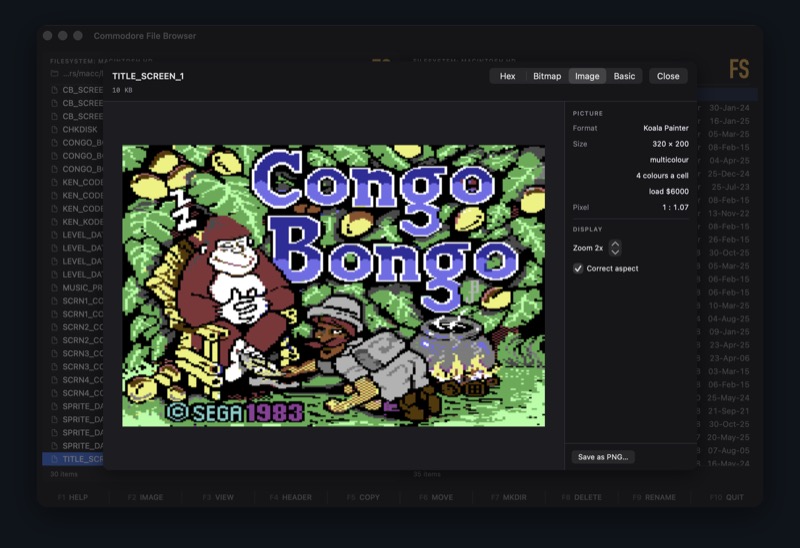Open the Basic view tab
Viewport: 800px width, 548px height.
point(624,76)
